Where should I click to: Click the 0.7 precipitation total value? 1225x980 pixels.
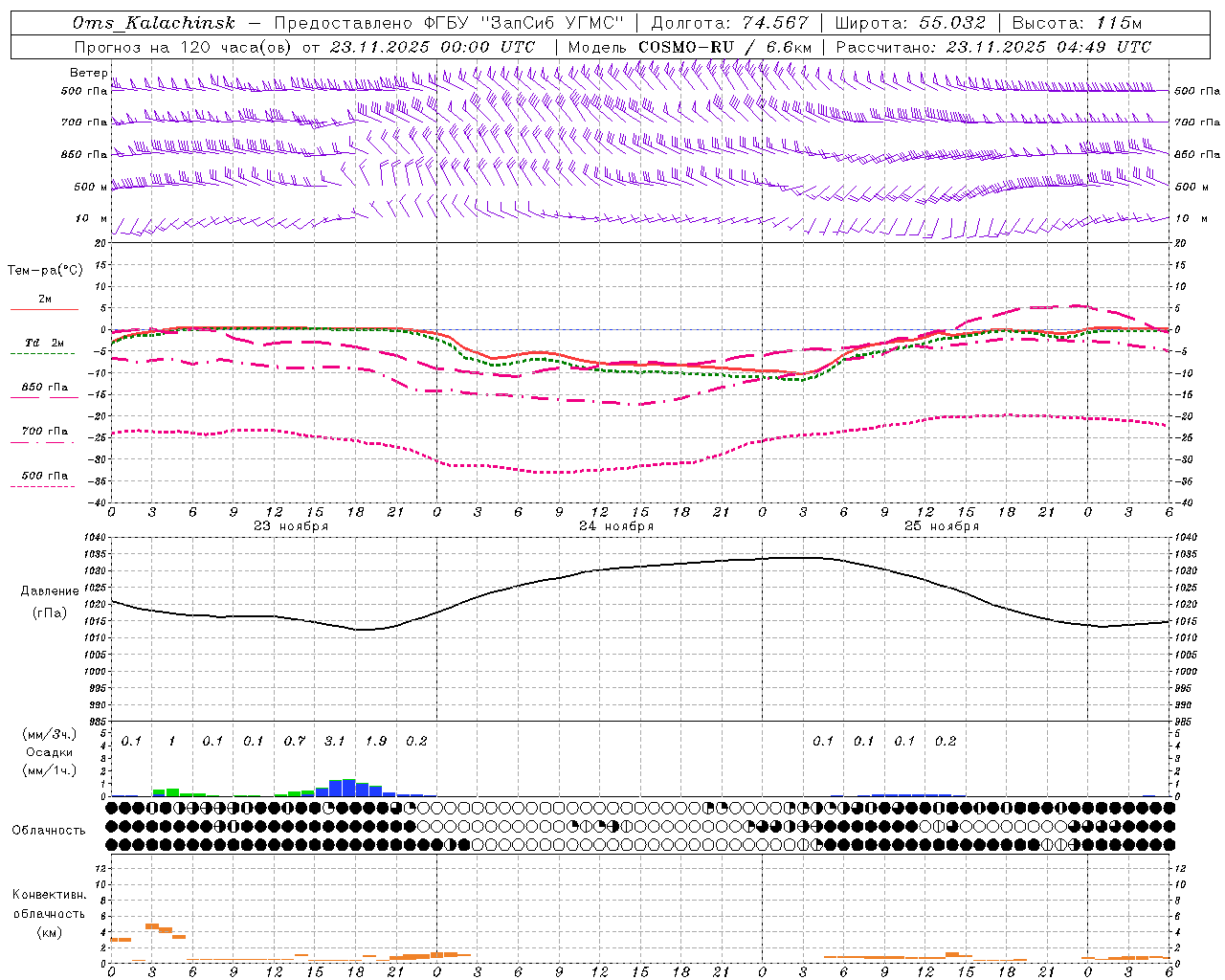pos(294,741)
